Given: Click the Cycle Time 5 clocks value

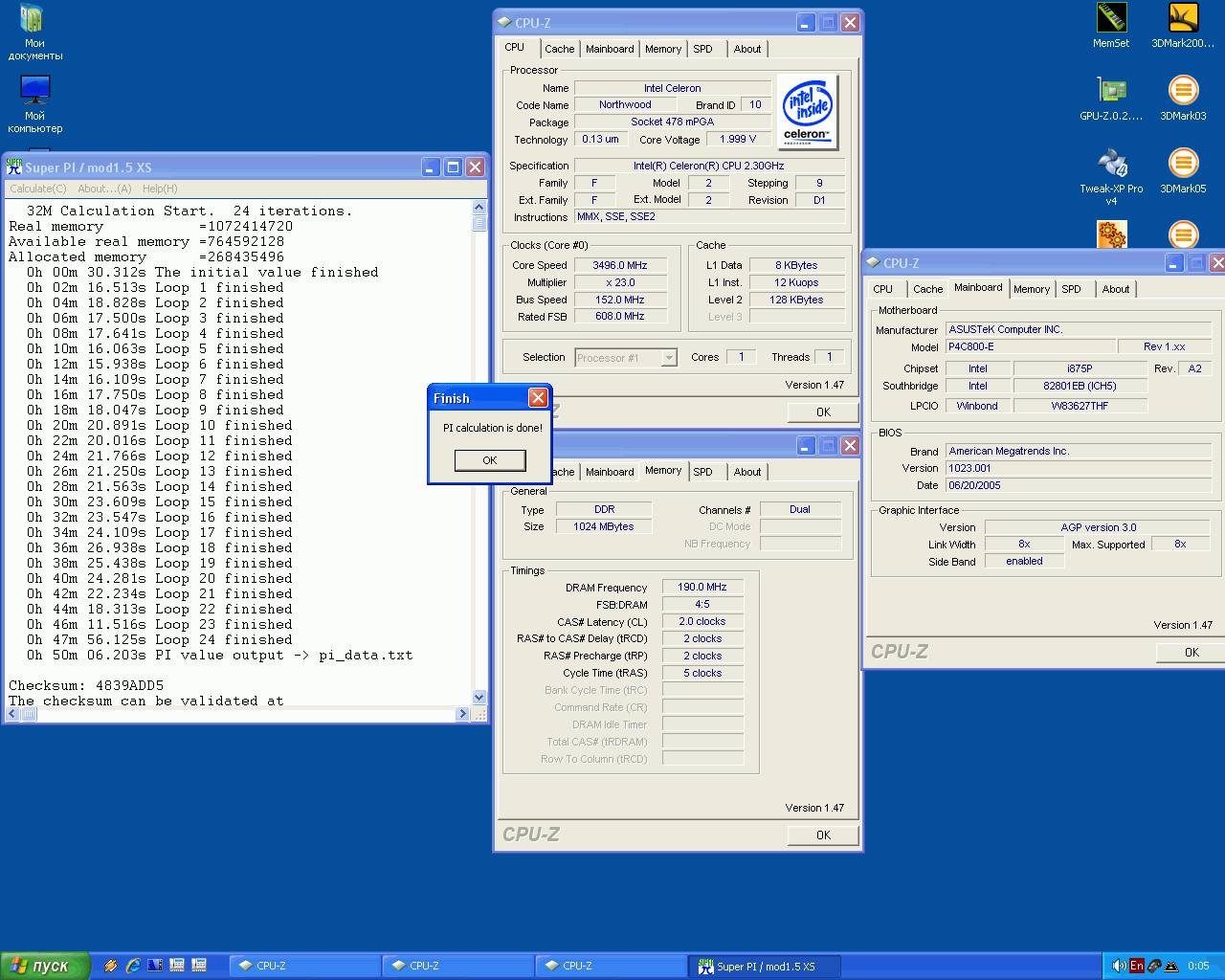Looking at the screenshot, I should click(702, 674).
